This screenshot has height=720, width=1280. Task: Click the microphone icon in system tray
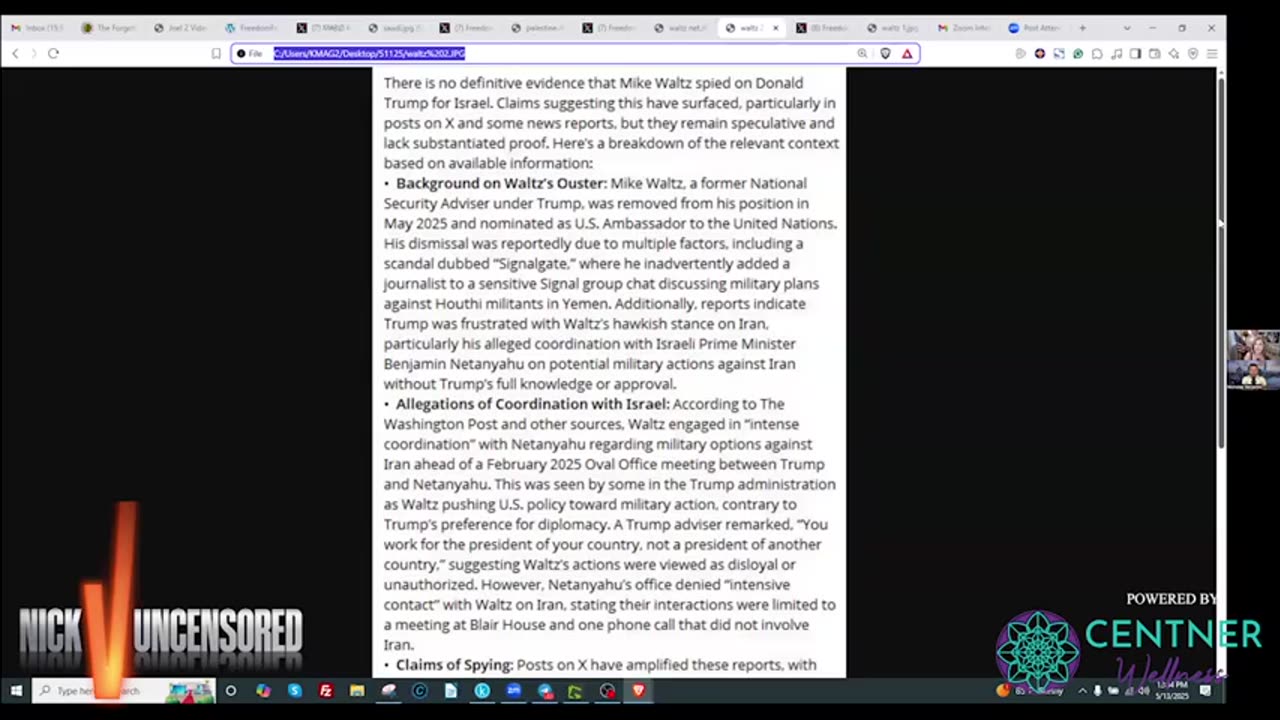coord(1098,691)
